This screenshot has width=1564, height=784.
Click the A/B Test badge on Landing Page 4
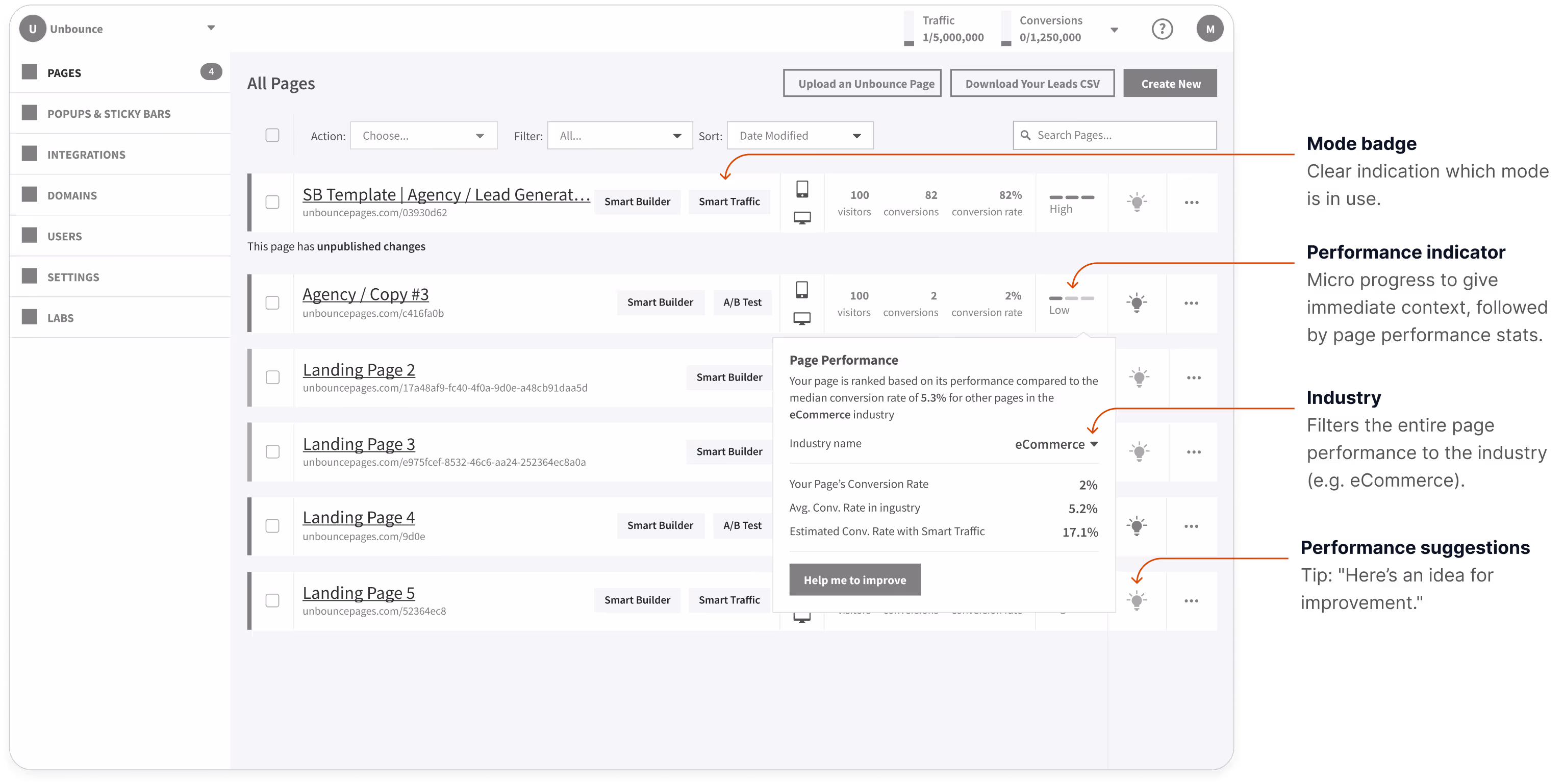coord(742,525)
